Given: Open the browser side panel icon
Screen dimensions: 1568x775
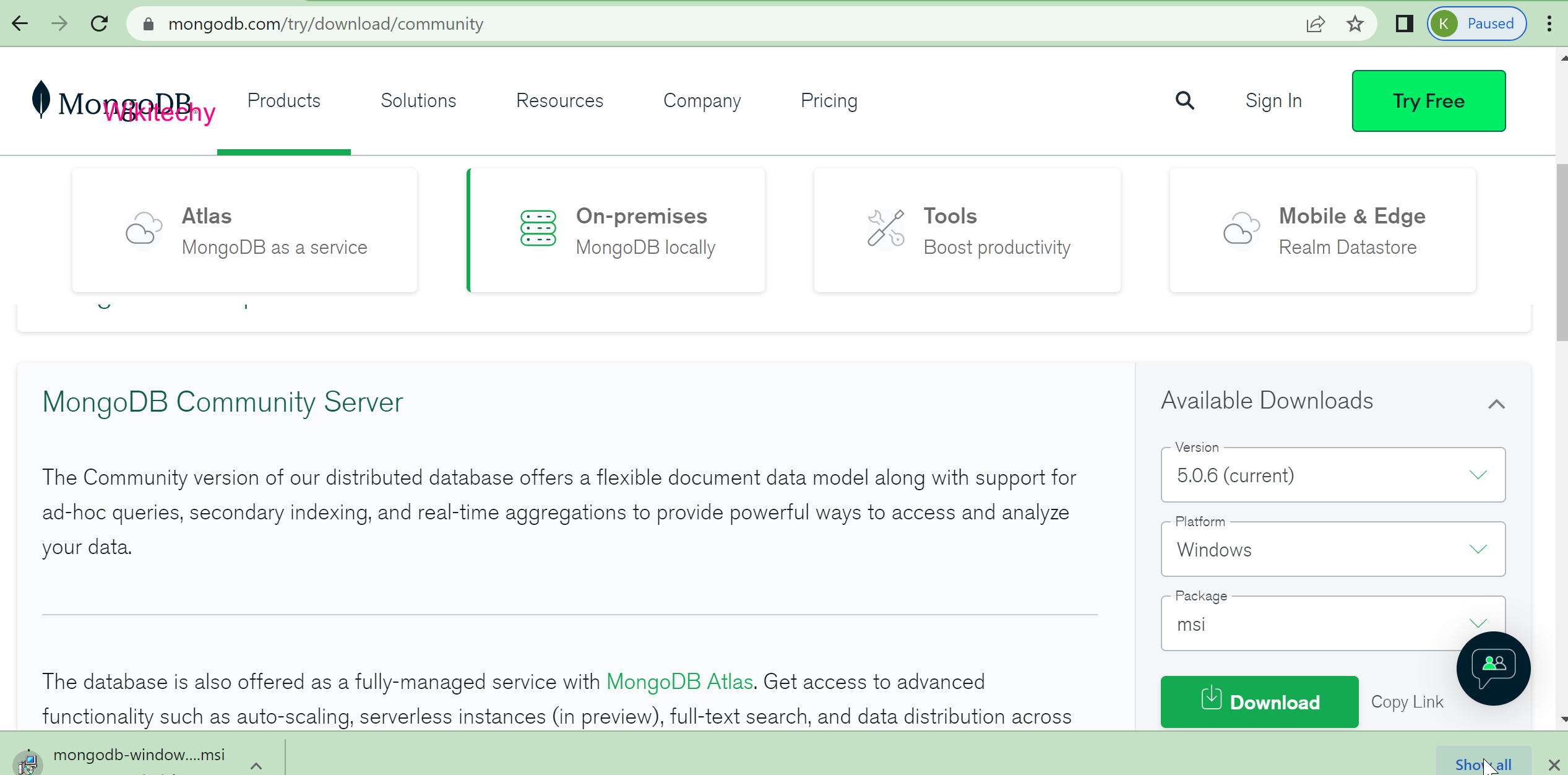Looking at the screenshot, I should click(1404, 24).
